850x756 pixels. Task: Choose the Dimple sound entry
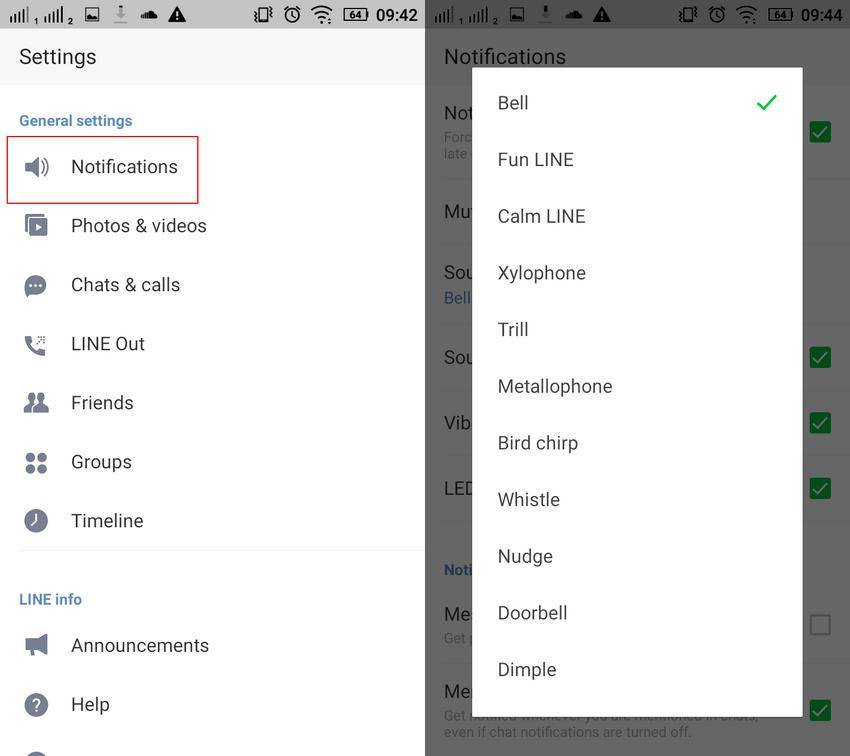(637, 670)
